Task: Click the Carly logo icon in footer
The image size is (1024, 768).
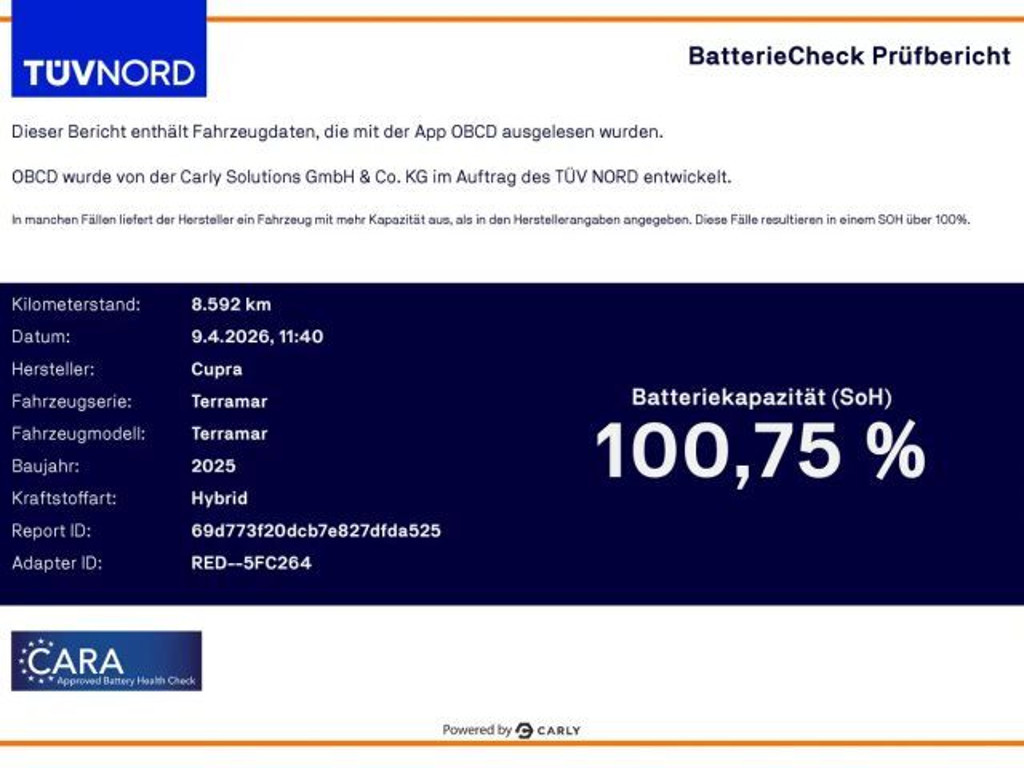Action: tap(524, 730)
